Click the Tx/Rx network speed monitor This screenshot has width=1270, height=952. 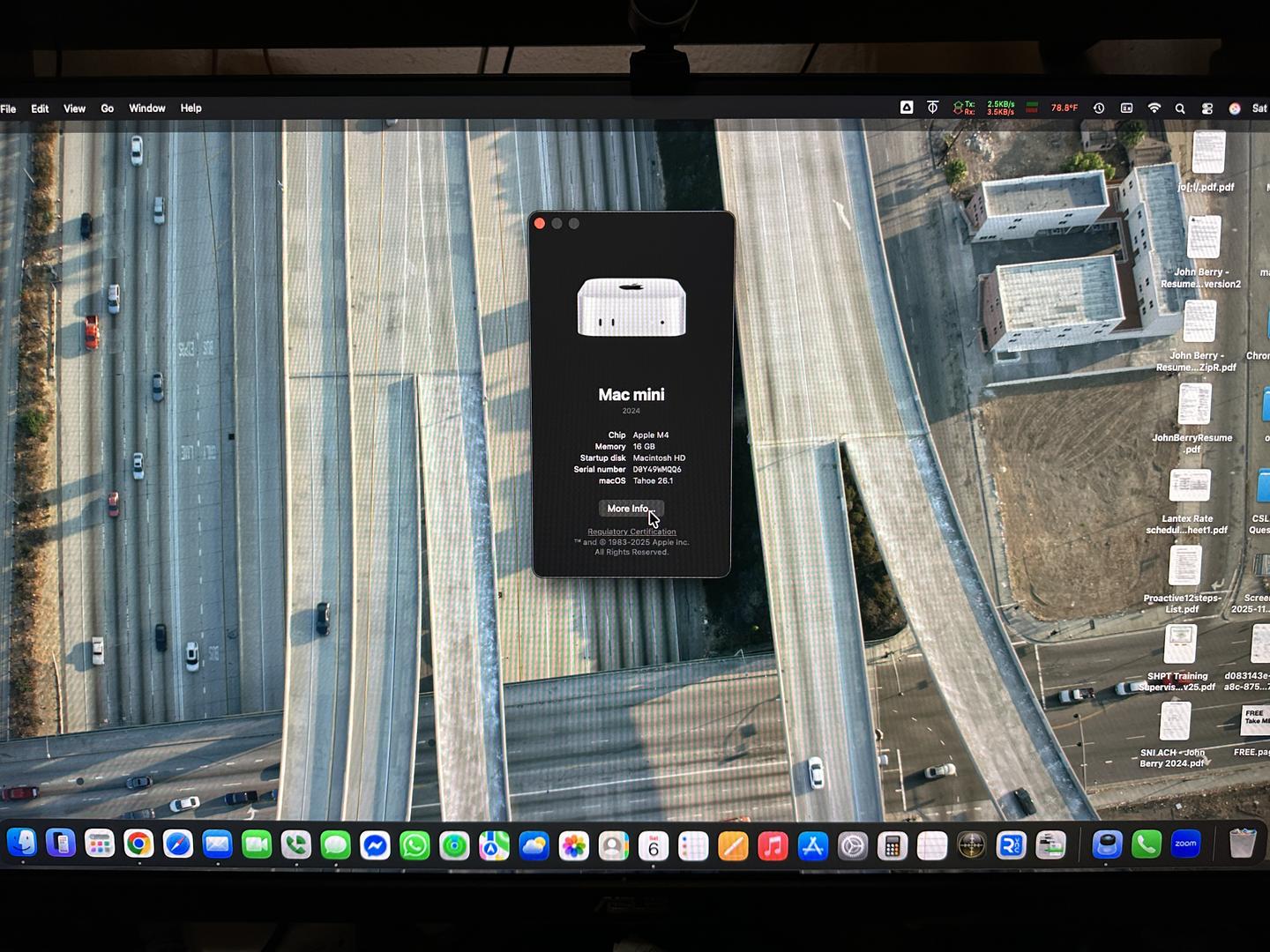984,108
